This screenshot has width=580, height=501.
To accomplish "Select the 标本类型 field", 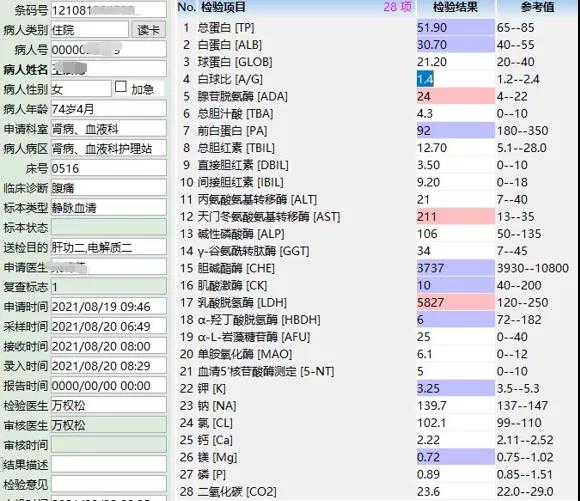I will click(x=108, y=208).
